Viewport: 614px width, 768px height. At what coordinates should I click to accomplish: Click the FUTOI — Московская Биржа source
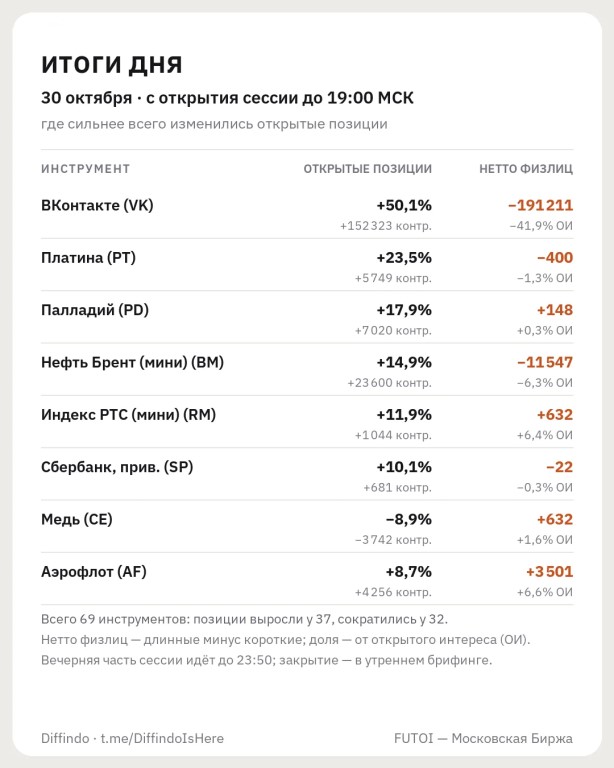pos(483,738)
